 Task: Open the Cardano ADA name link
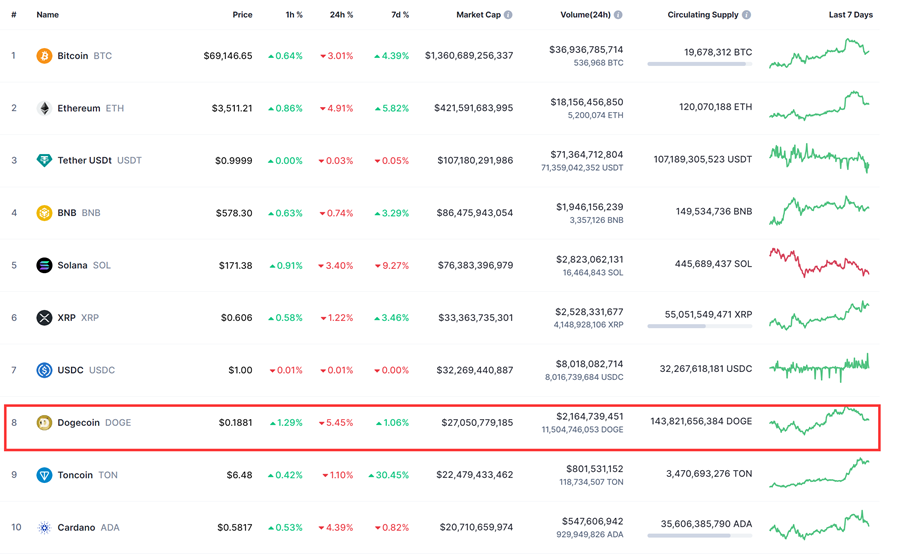tap(88, 528)
